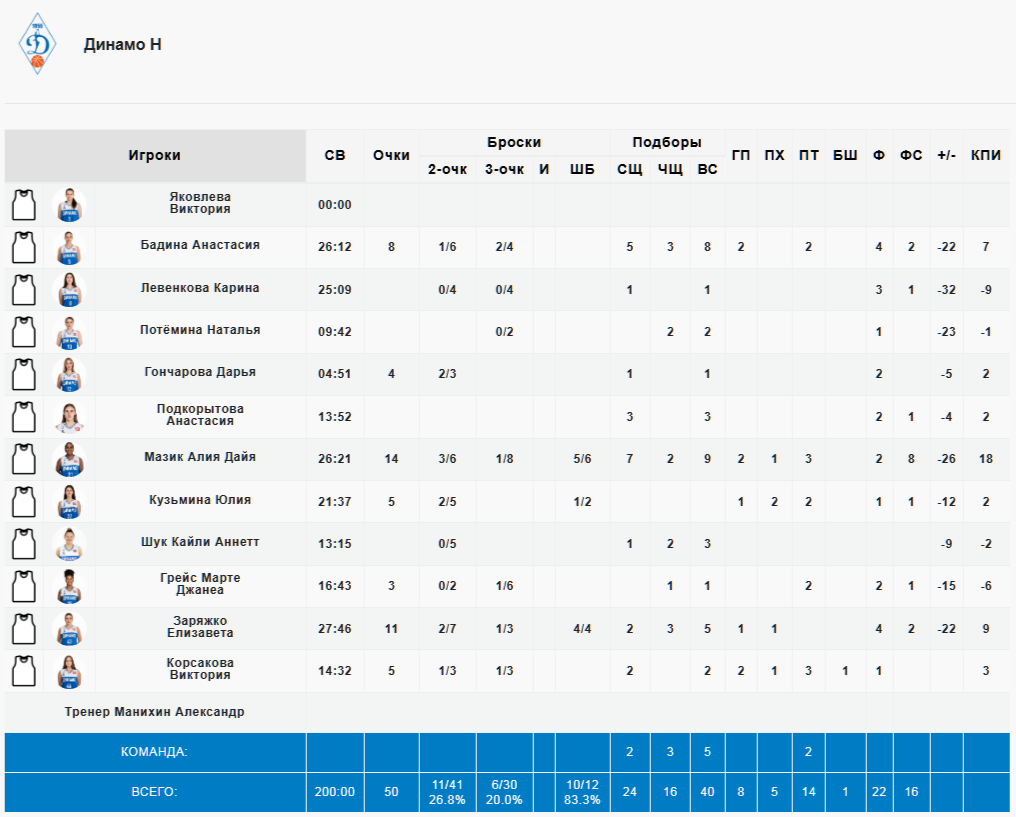The image size is (1016, 817).
Task: Click the СЩ rebounds column header
Action: click(x=629, y=170)
